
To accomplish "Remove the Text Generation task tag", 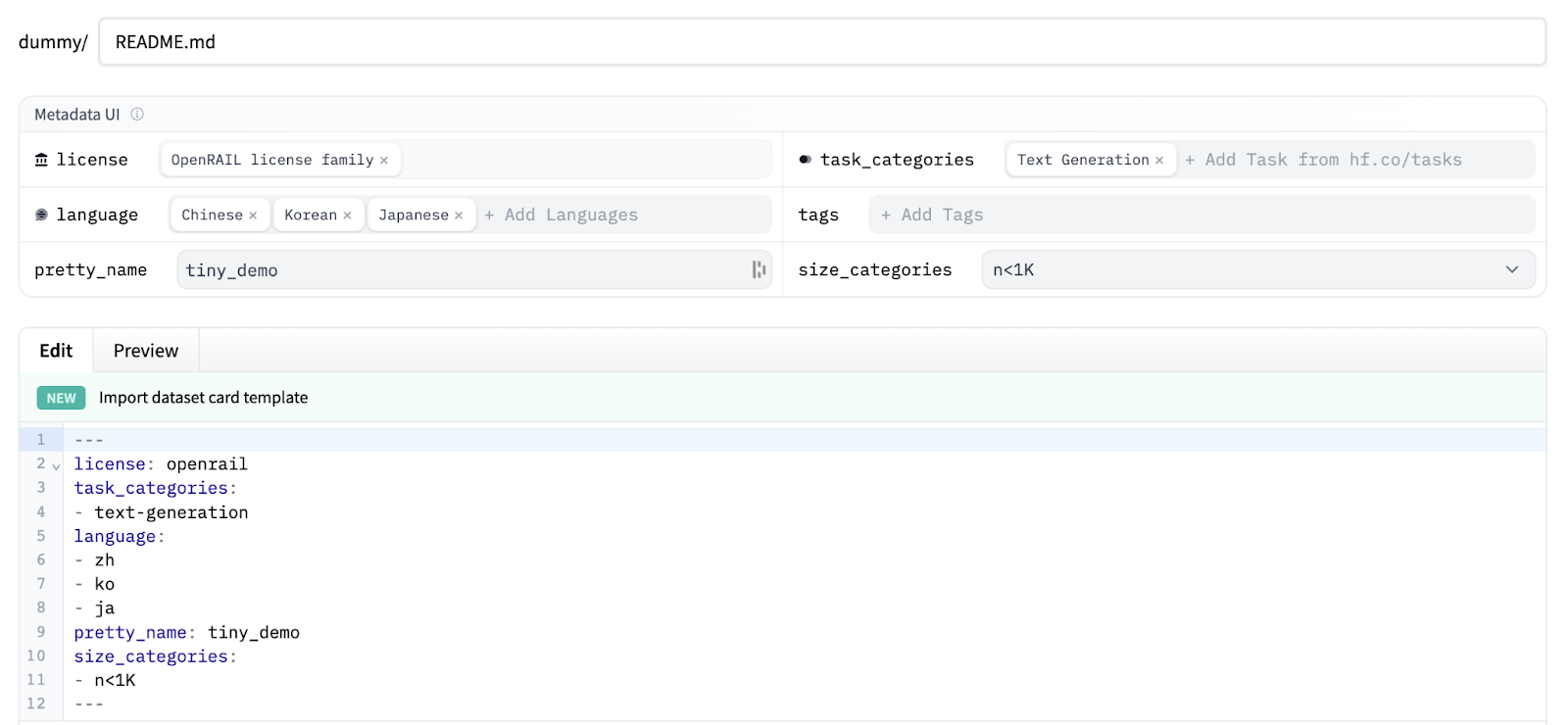I will point(1159,161).
